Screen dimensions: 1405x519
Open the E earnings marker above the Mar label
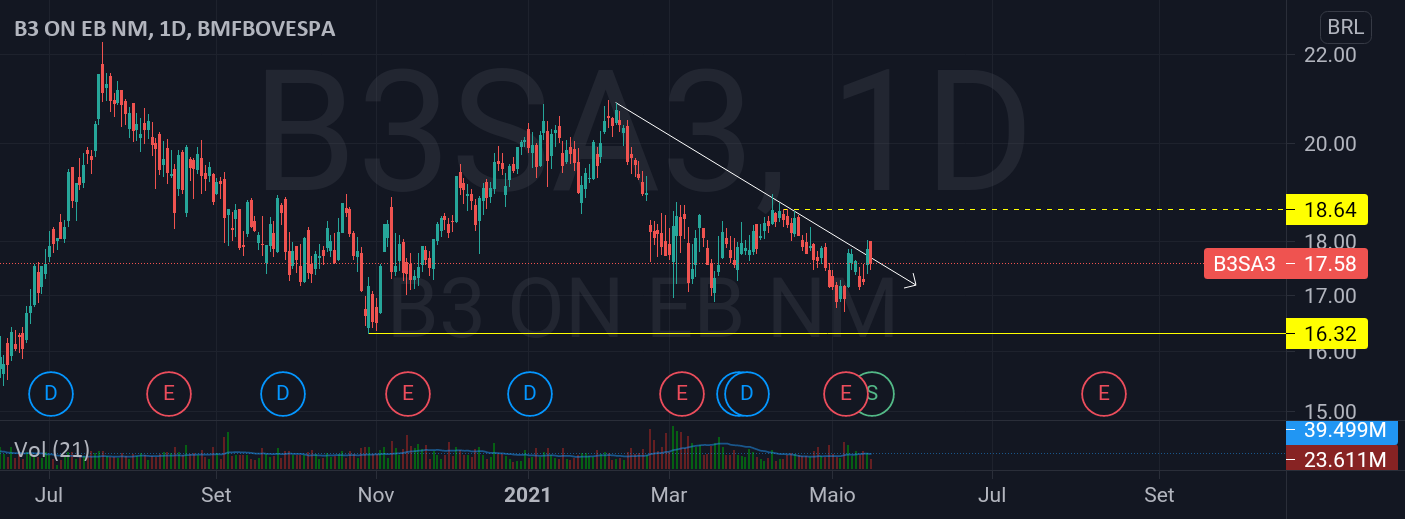tap(682, 393)
